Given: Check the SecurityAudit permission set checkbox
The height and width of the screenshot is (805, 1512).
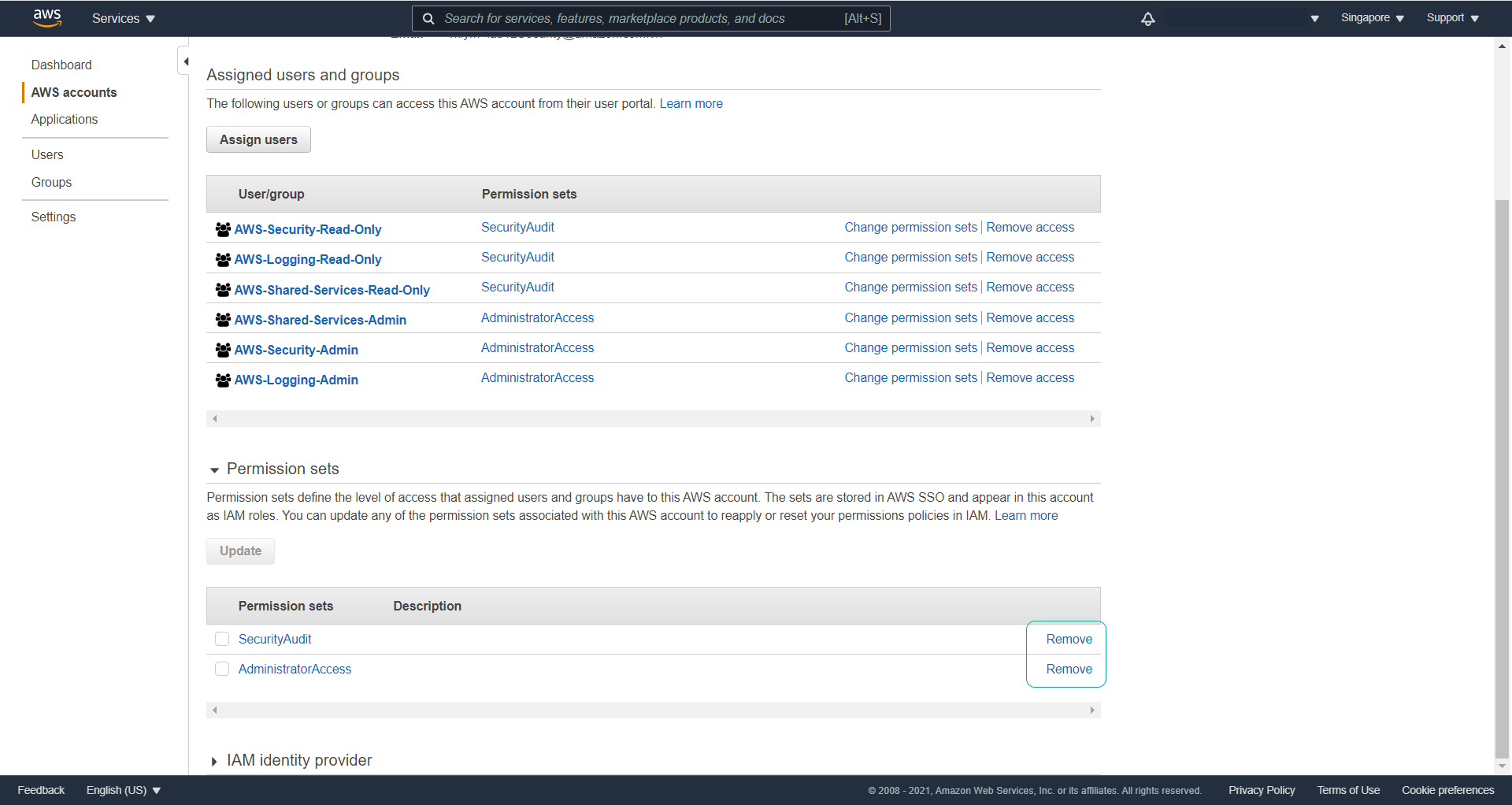Looking at the screenshot, I should coord(222,639).
